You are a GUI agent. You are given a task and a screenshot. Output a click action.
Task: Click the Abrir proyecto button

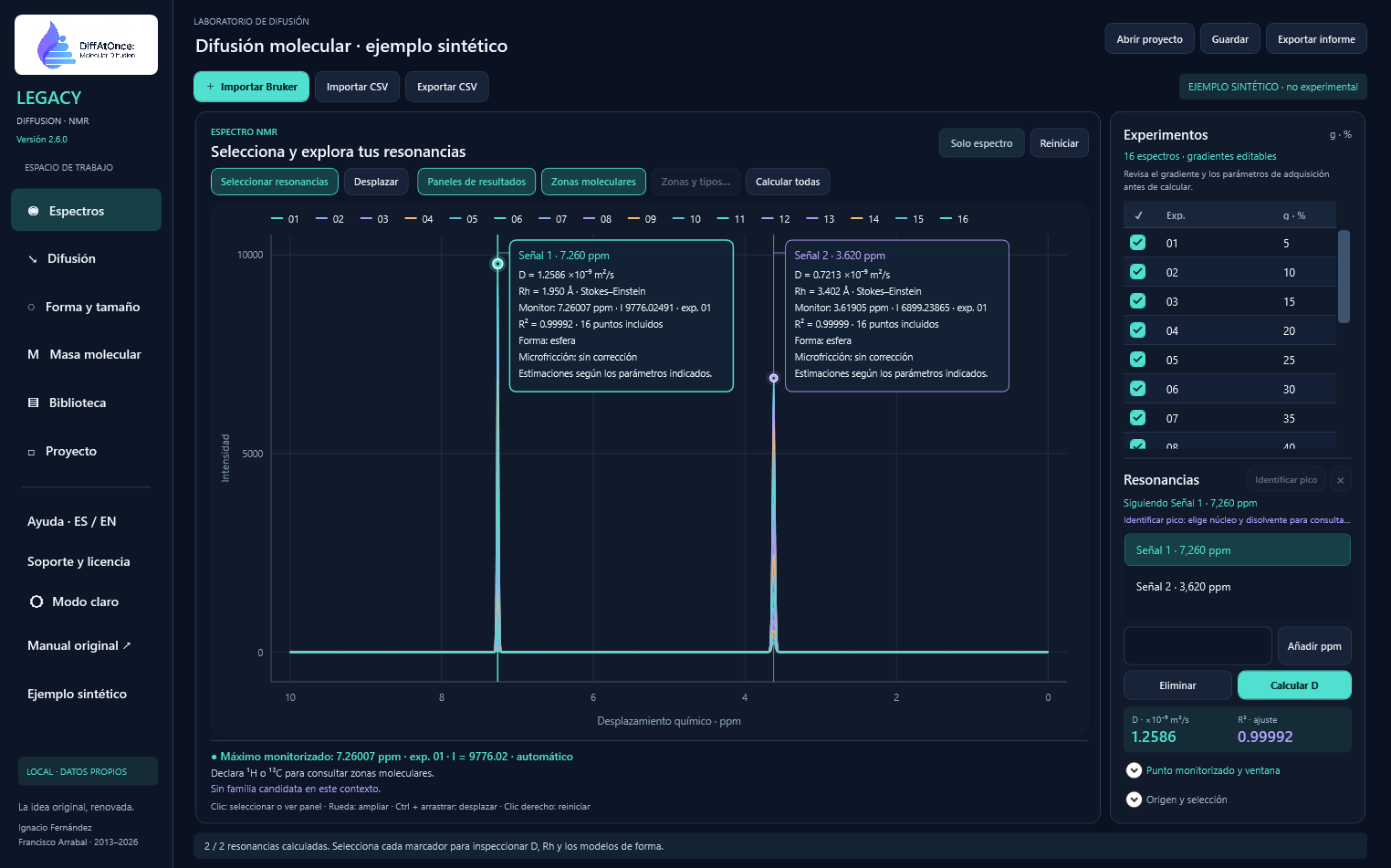click(x=1149, y=39)
